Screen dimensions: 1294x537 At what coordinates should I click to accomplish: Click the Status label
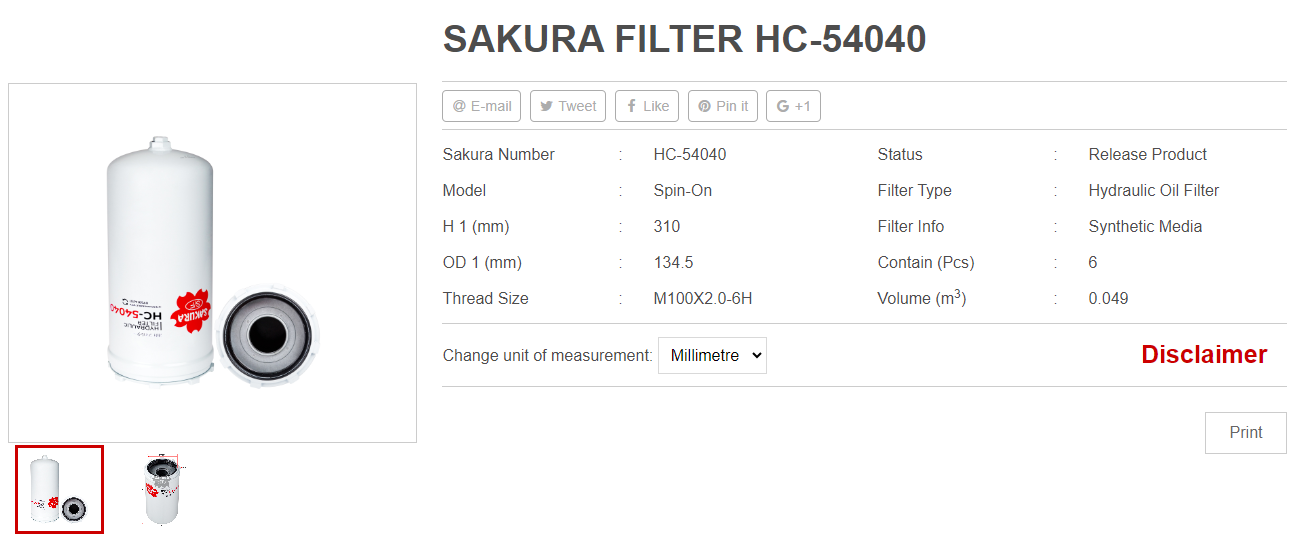pyautogui.click(x=900, y=155)
